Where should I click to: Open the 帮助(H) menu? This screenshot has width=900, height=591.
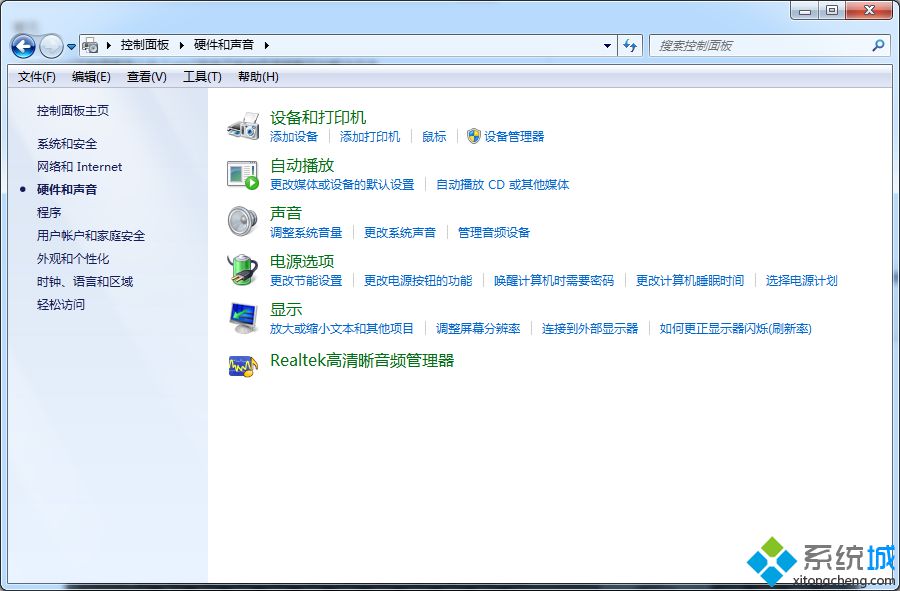258,76
